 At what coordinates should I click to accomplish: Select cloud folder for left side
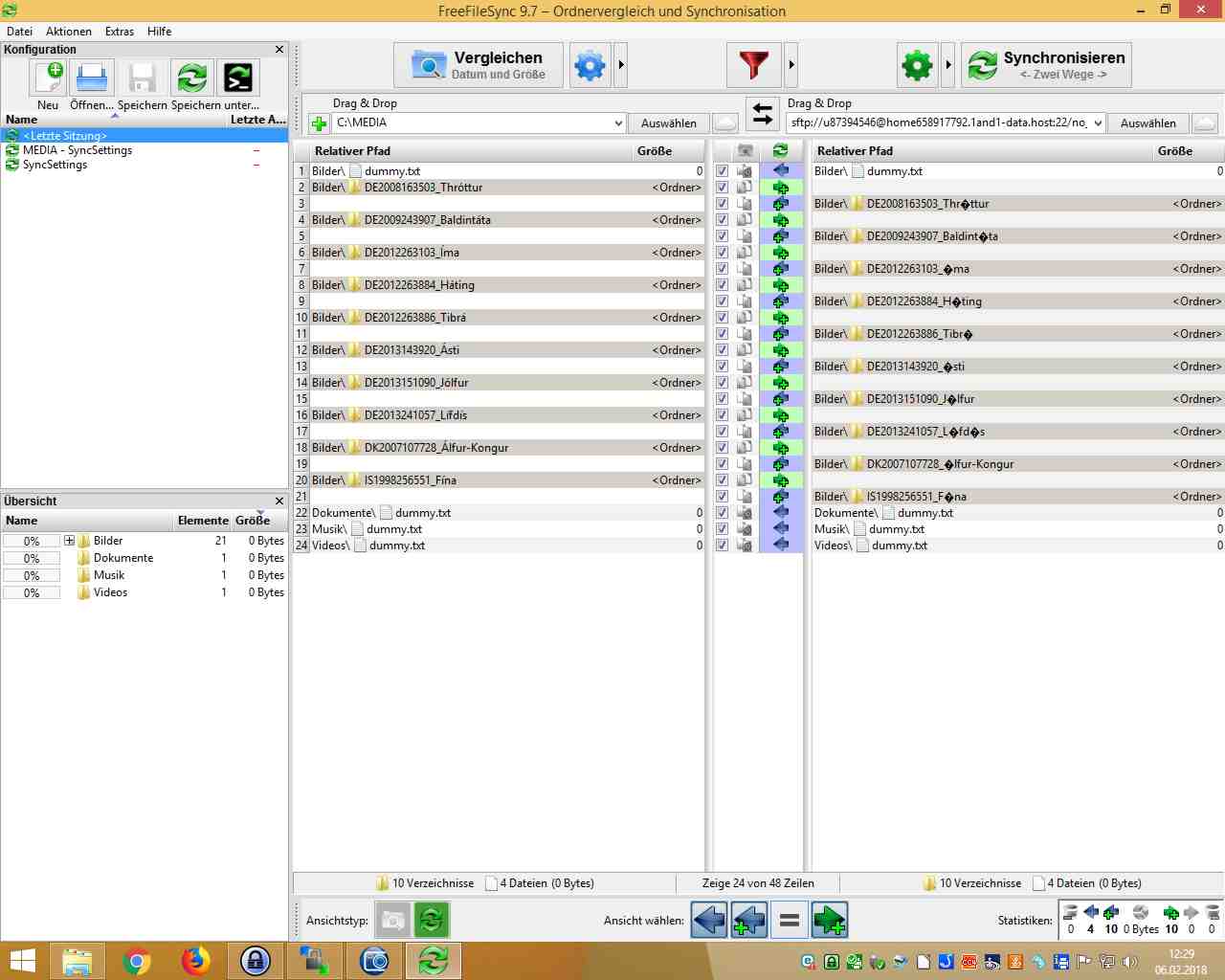click(x=725, y=122)
